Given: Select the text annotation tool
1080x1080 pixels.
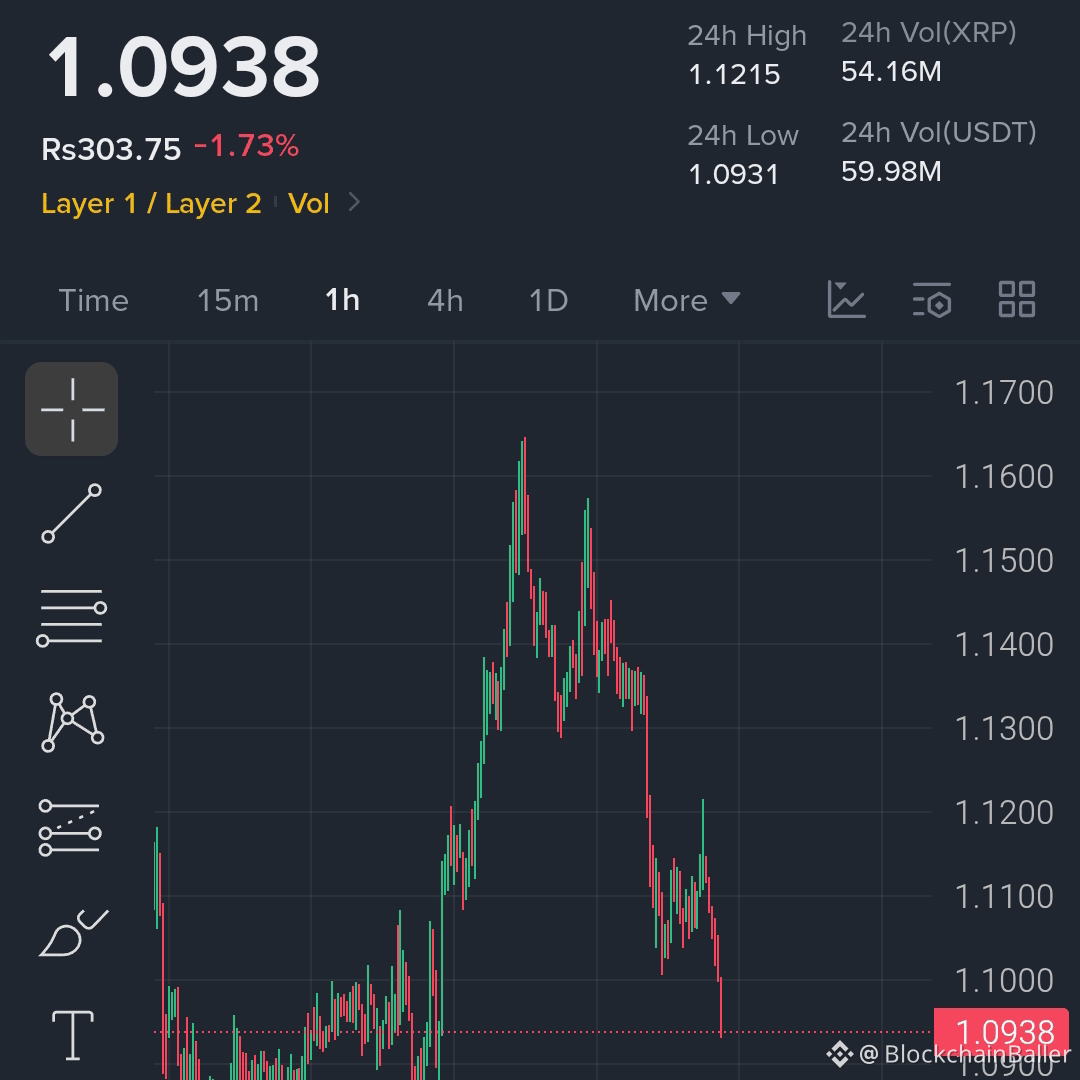Looking at the screenshot, I should coord(73,1035).
